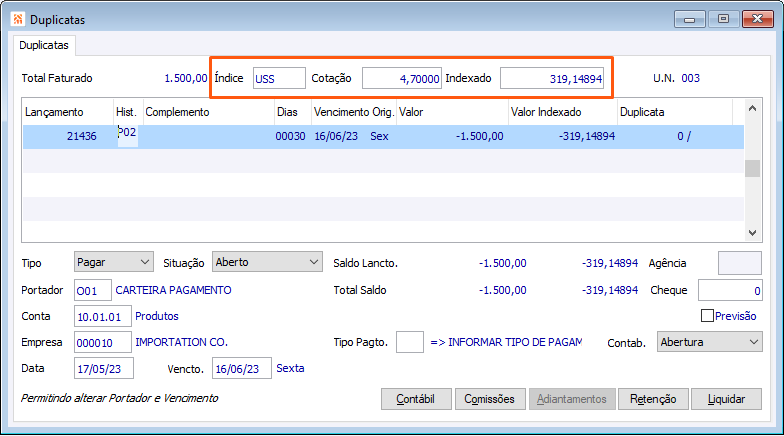Image resolution: width=784 pixels, height=436 pixels.
Task: Click the Liquidar button
Action: [726, 399]
